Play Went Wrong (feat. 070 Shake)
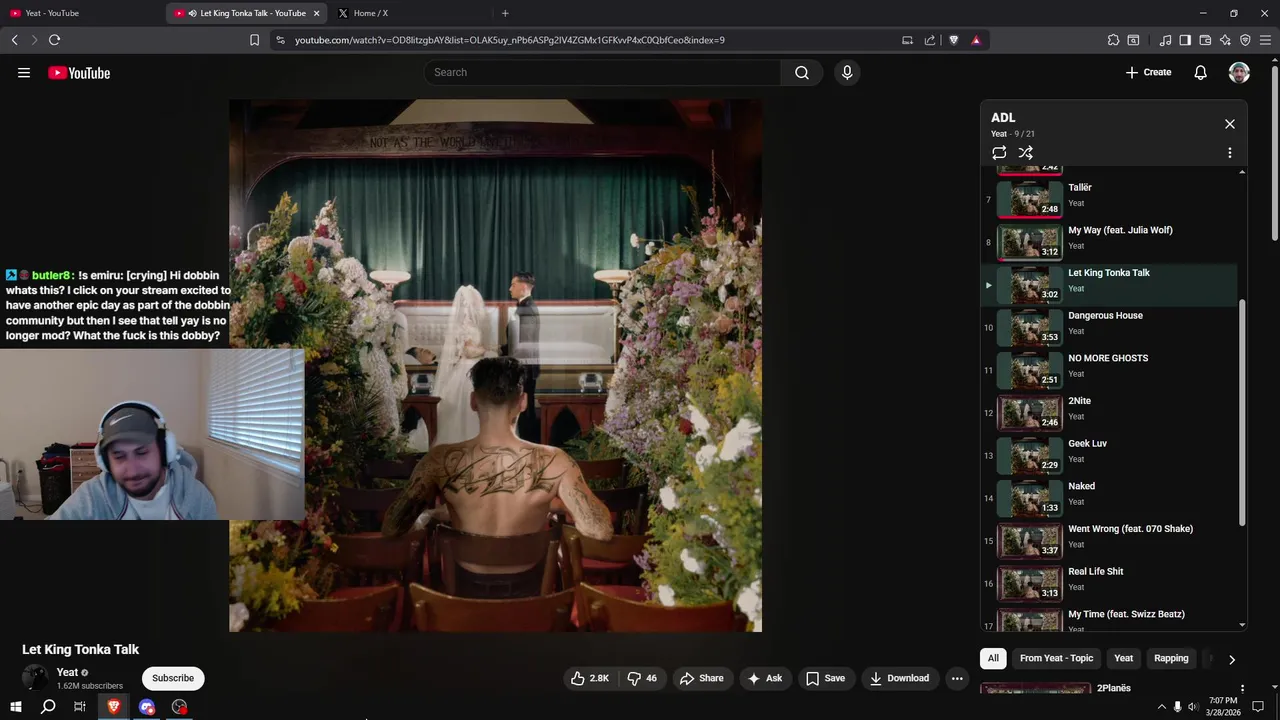The height and width of the screenshot is (720, 1280). (1110, 539)
